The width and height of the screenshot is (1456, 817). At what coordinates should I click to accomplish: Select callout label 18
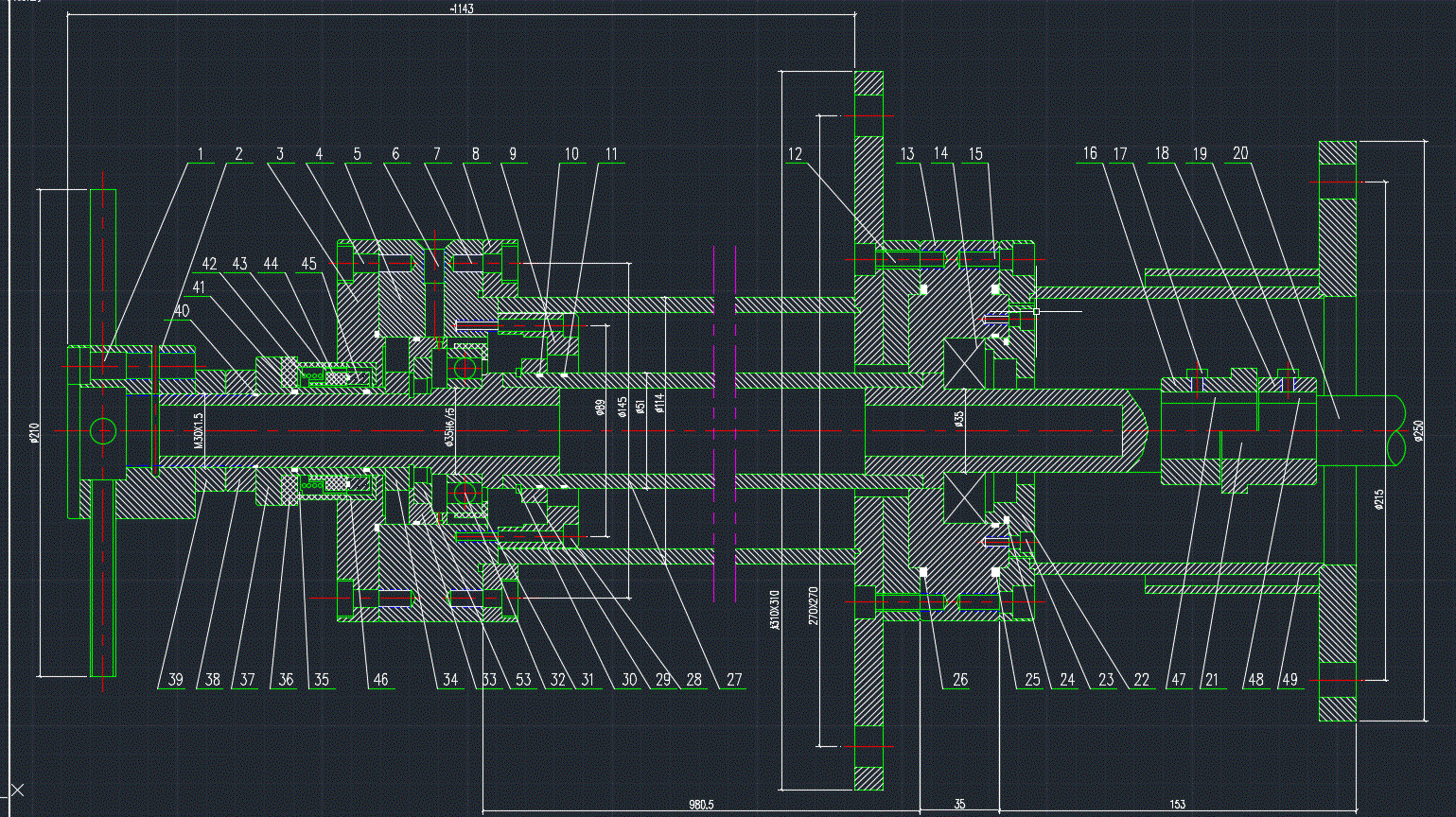(1162, 153)
